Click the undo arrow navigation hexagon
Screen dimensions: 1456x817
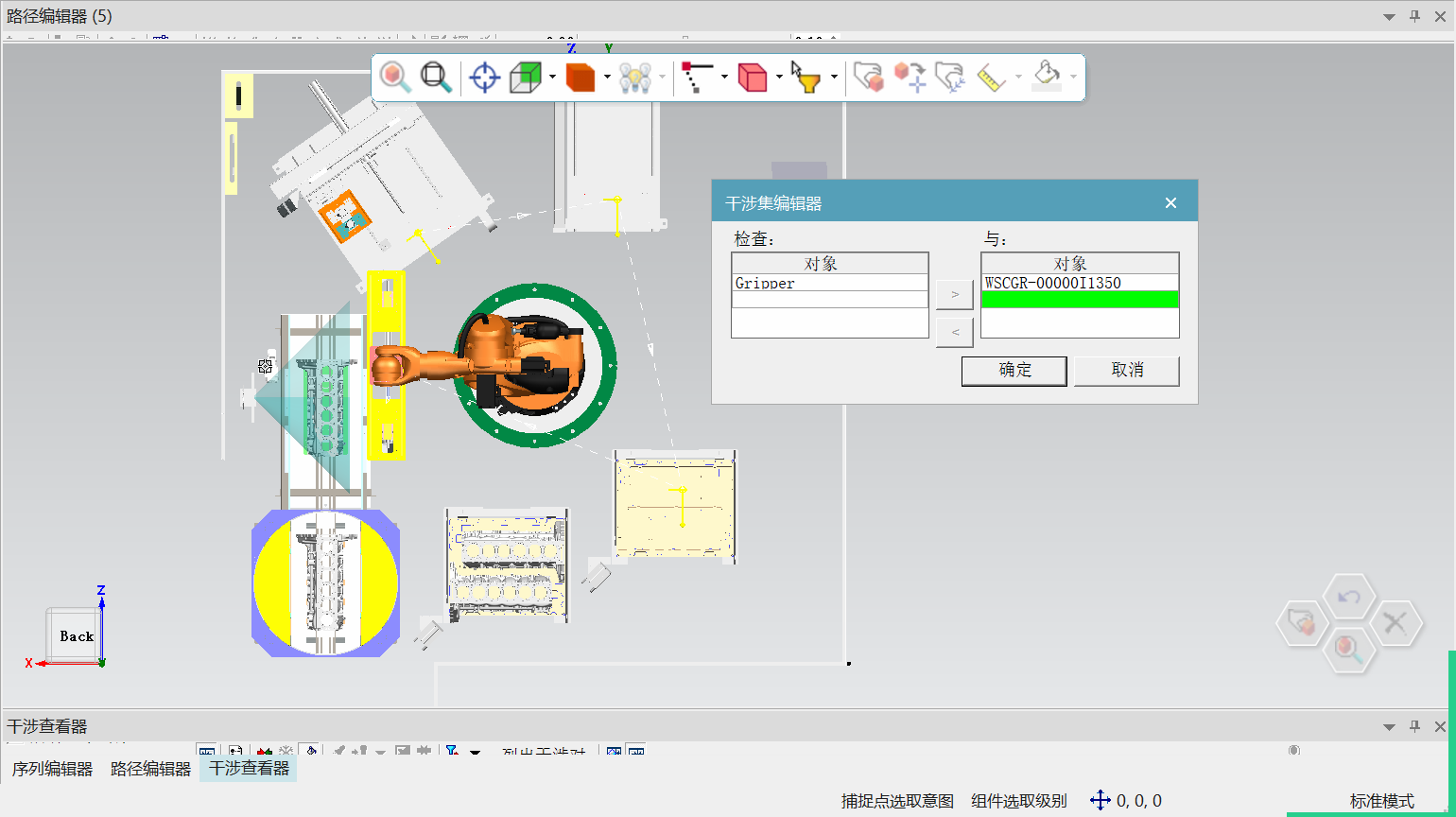coord(1349,597)
